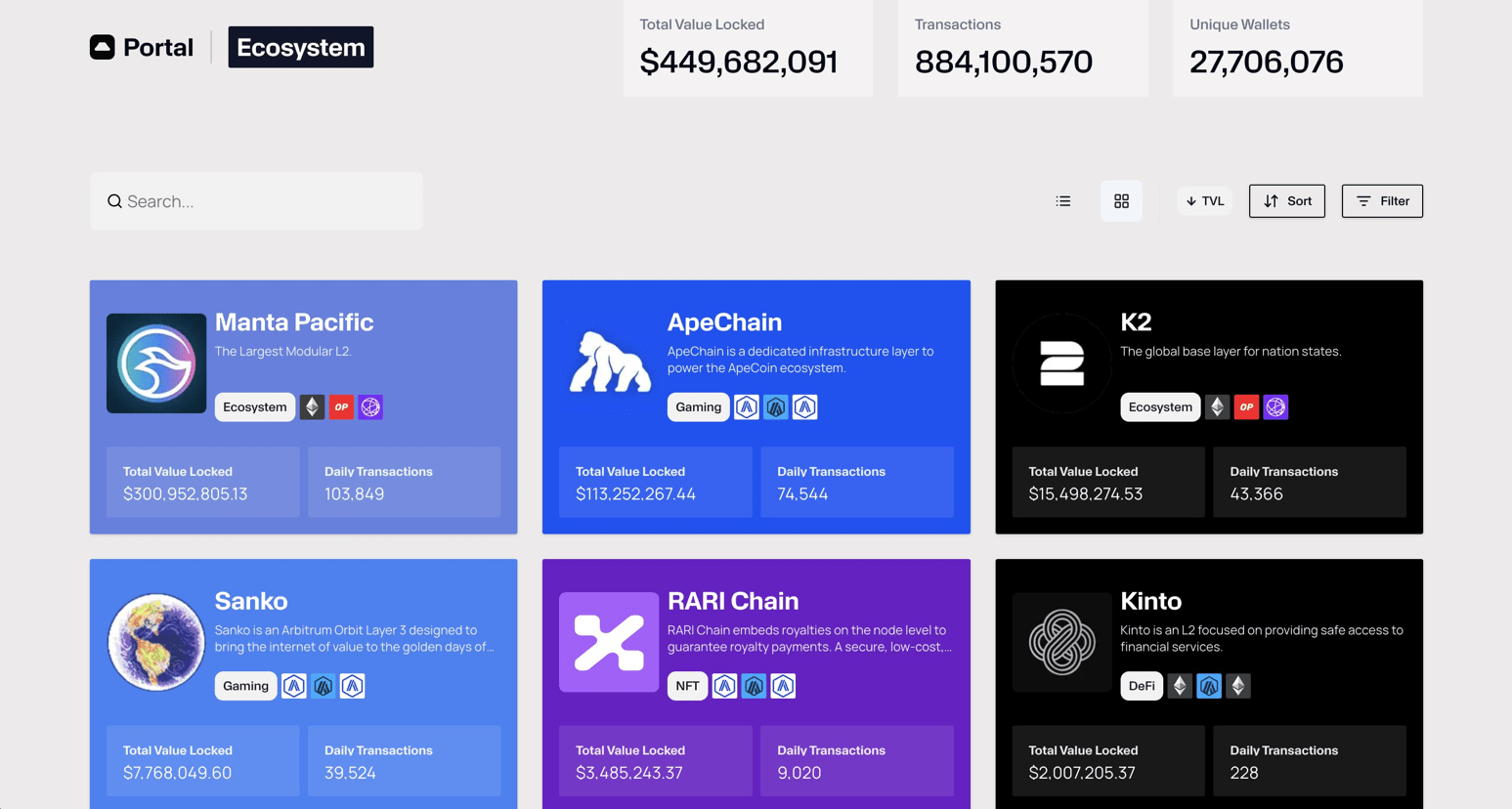
Task: Click Total Value Locked figure $449,682,091
Action: 738,62
